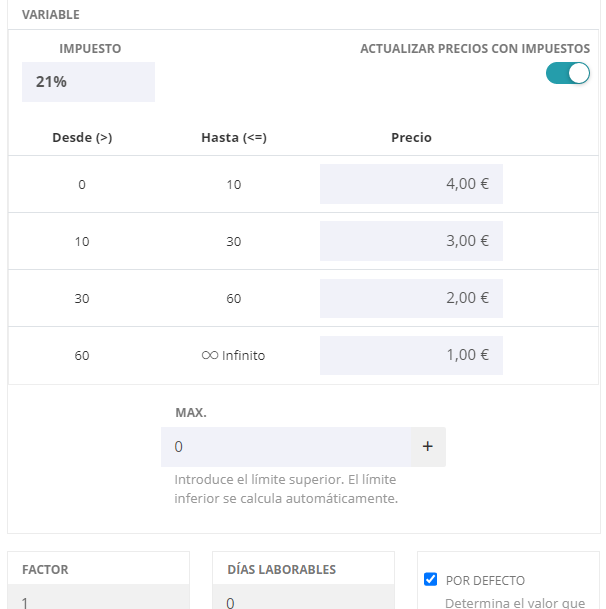606x609 pixels.
Task: Edit the 1,00 € price field
Action: [x=411, y=355]
